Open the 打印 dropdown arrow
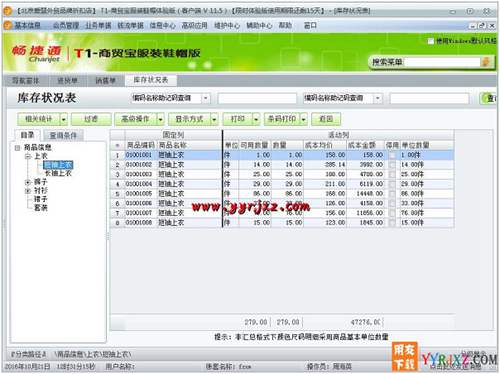500x374 pixels. (256, 119)
